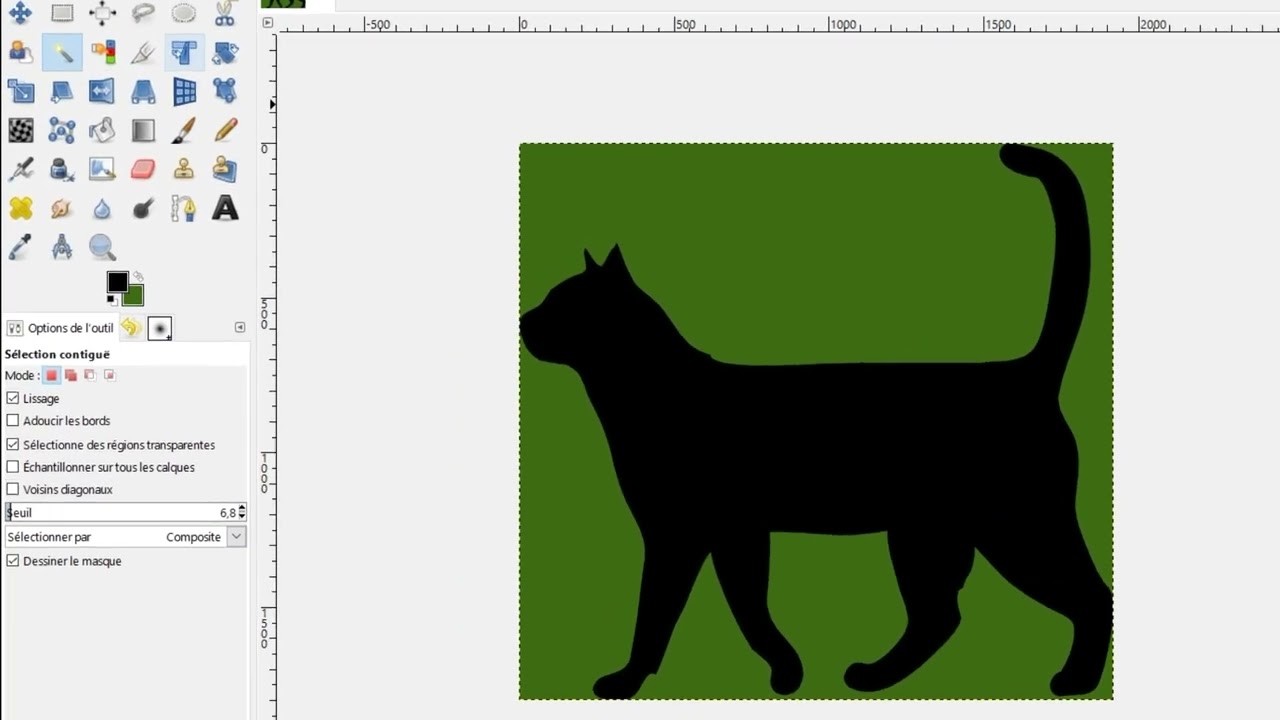Set selection mode to subtract
Screen dimensions: 1280x720
90,375
